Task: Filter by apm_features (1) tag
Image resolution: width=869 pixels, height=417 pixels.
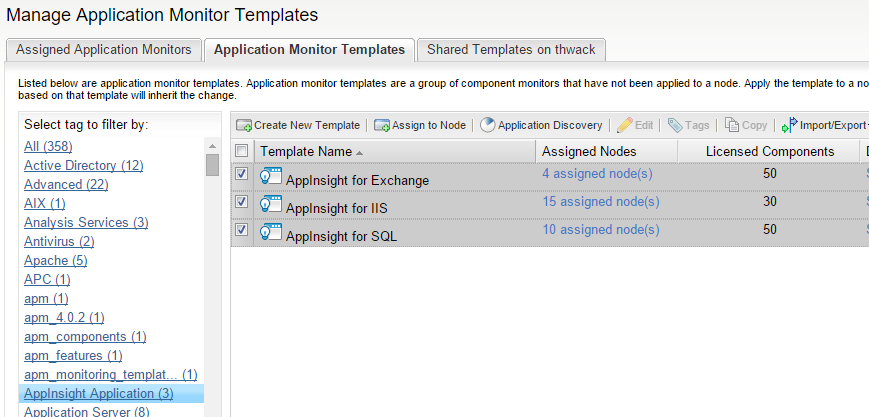Action: (x=73, y=355)
